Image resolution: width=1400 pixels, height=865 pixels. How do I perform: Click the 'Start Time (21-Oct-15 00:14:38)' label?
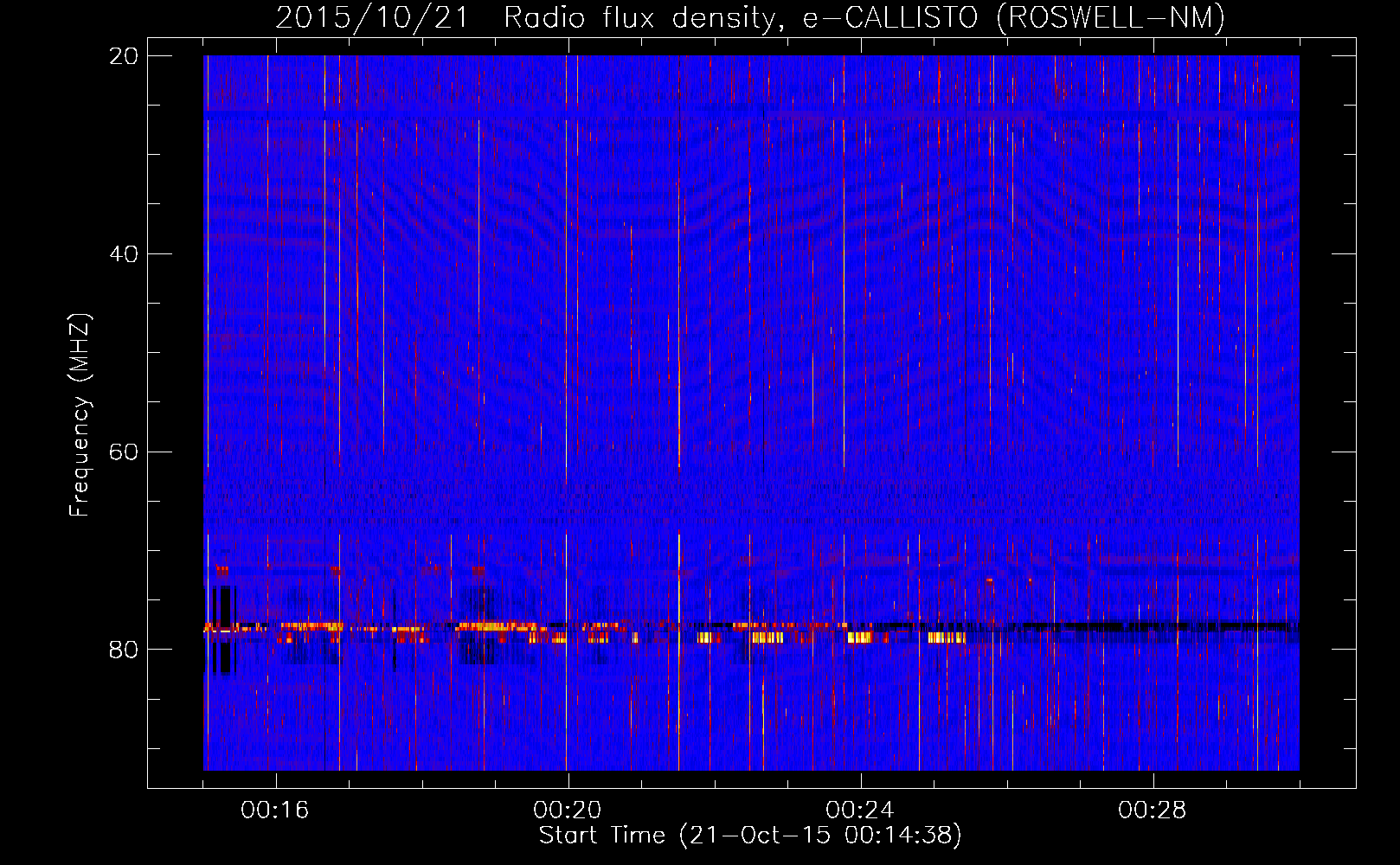tap(750, 836)
